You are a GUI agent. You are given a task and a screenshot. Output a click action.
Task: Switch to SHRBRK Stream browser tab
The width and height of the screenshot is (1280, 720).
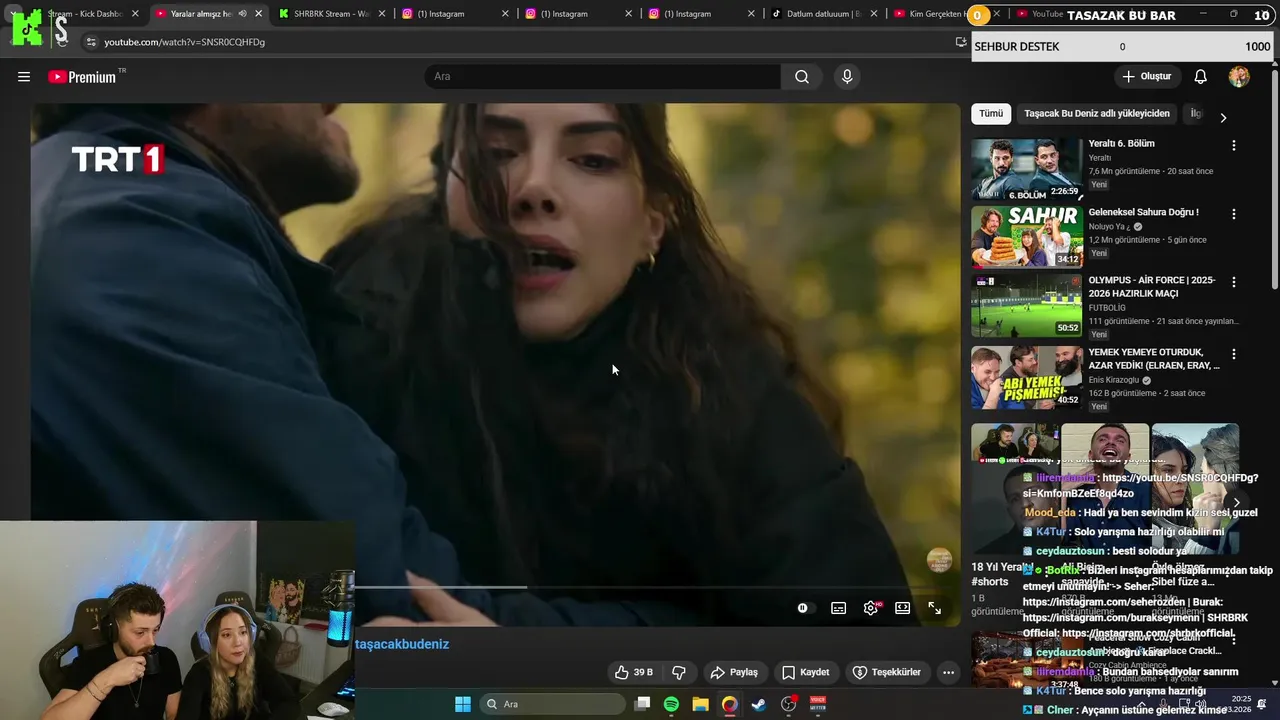330,14
